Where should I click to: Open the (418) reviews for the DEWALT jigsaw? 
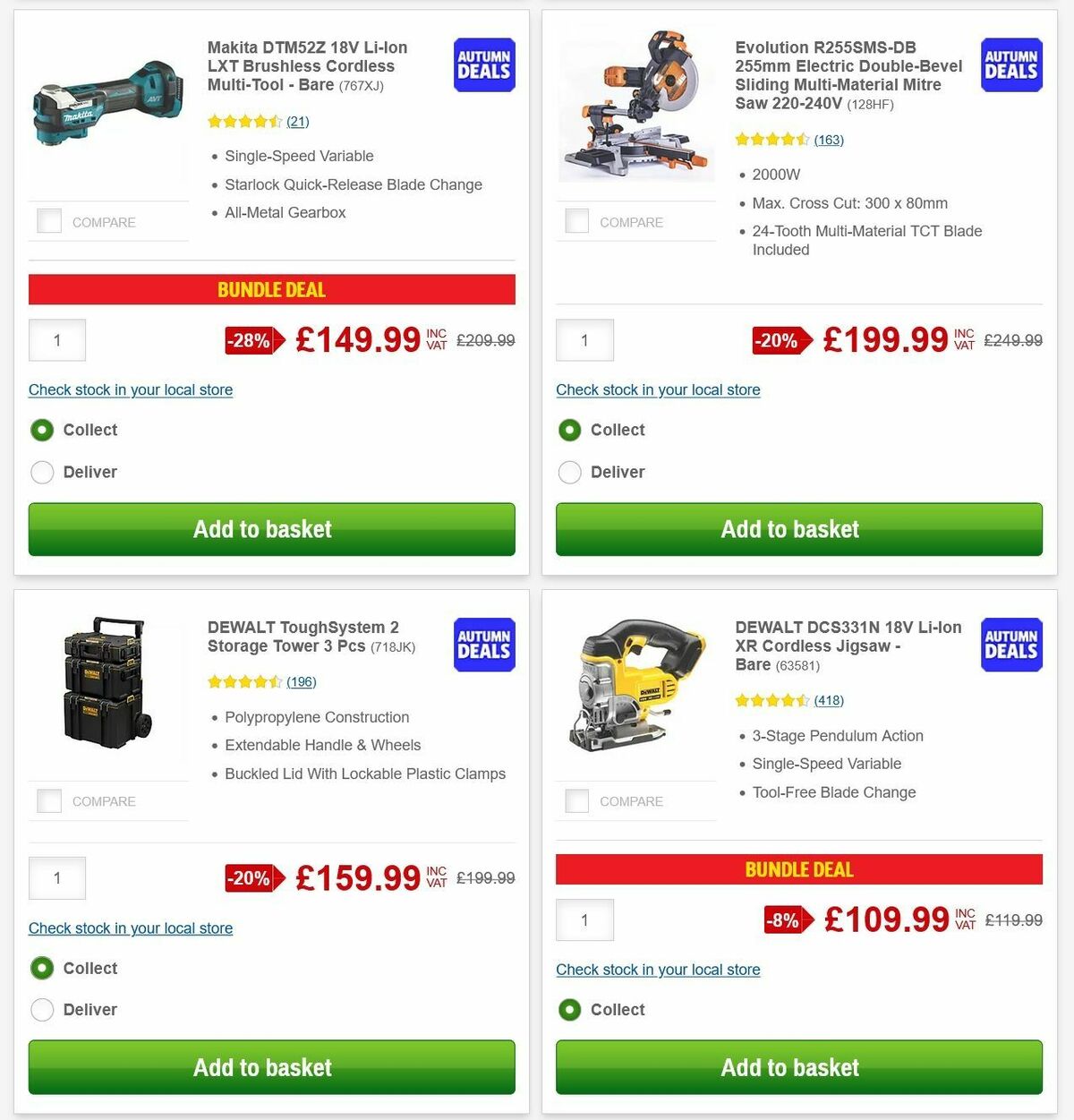pyautogui.click(x=829, y=700)
